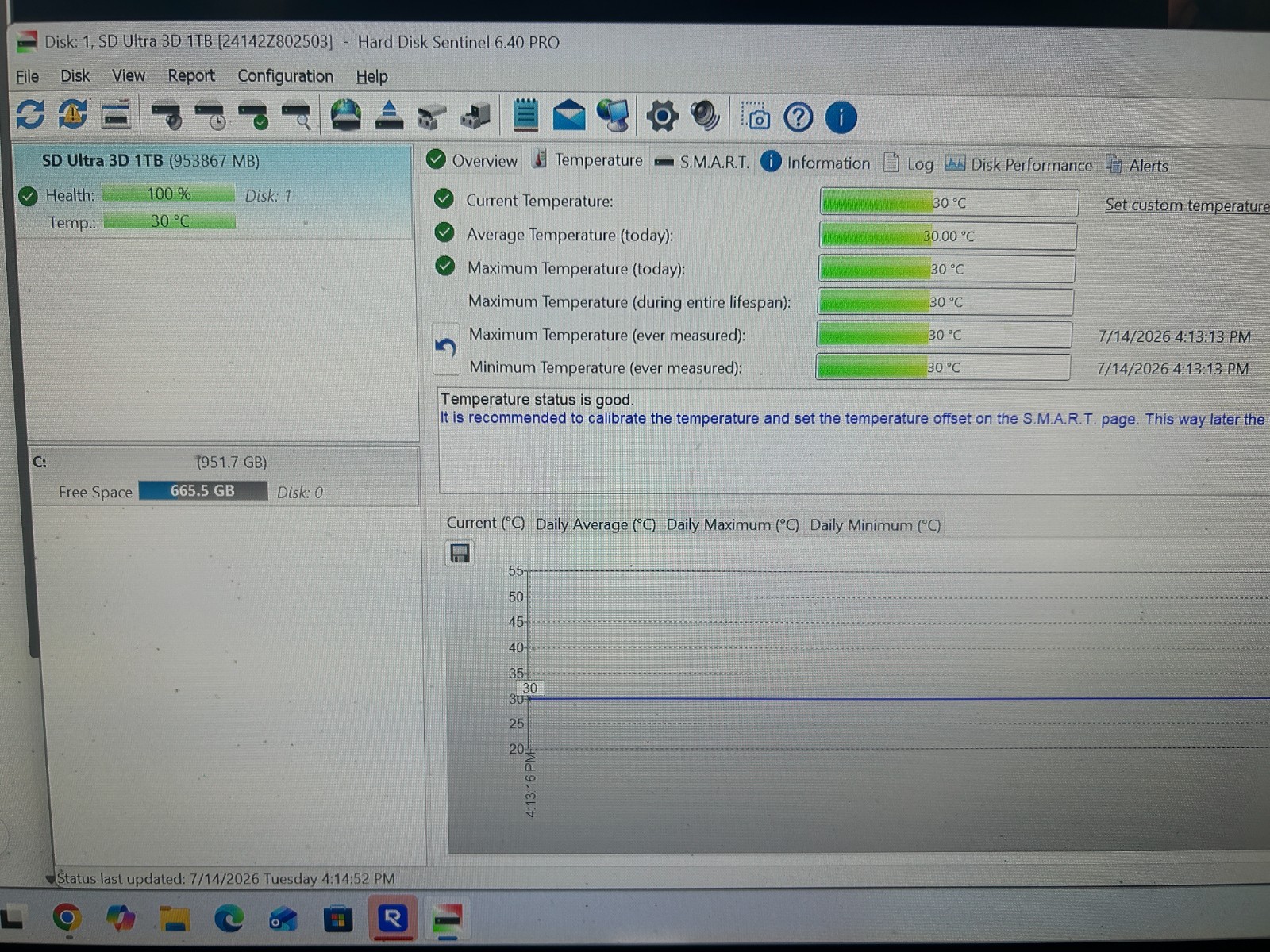Select the C: partition entry
The width and height of the screenshot is (1270, 952).
pyautogui.click(x=223, y=477)
